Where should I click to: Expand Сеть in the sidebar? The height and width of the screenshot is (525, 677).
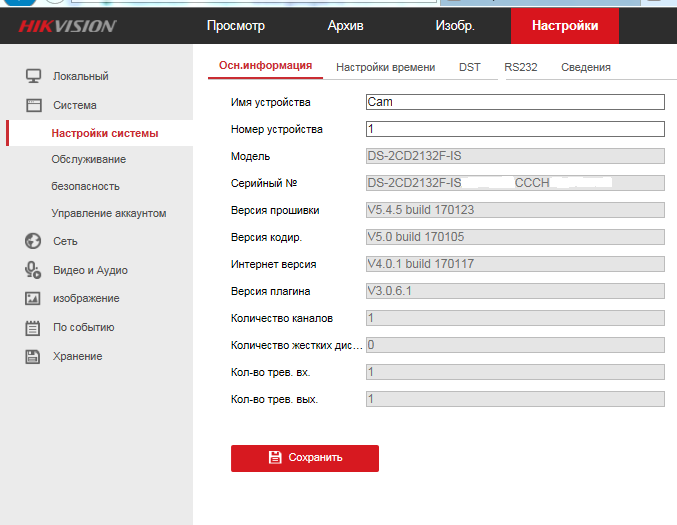pyautogui.click(x=65, y=241)
